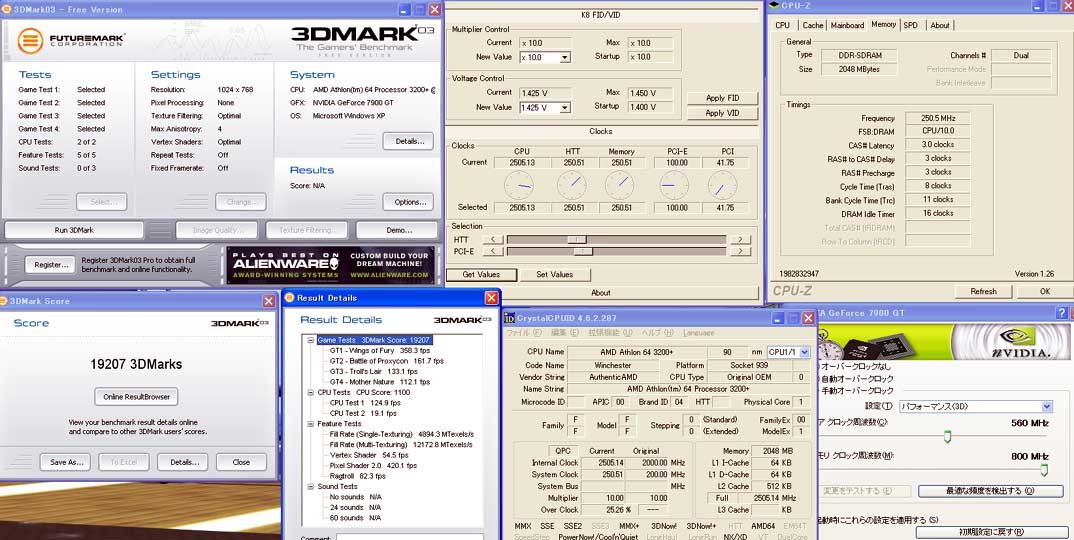
Task: Click the QPC button in CrystalCPUID
Action: pyautogui.click(x=562, y=451)
